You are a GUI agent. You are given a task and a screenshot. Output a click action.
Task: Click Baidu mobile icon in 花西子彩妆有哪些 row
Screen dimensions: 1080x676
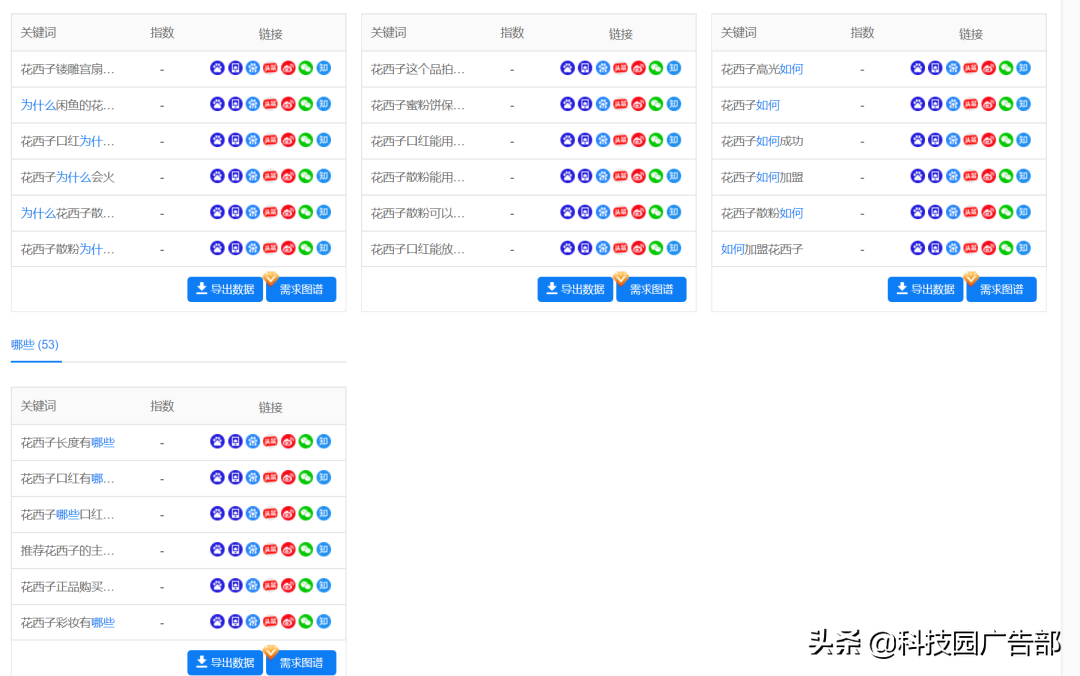[235, 622]
